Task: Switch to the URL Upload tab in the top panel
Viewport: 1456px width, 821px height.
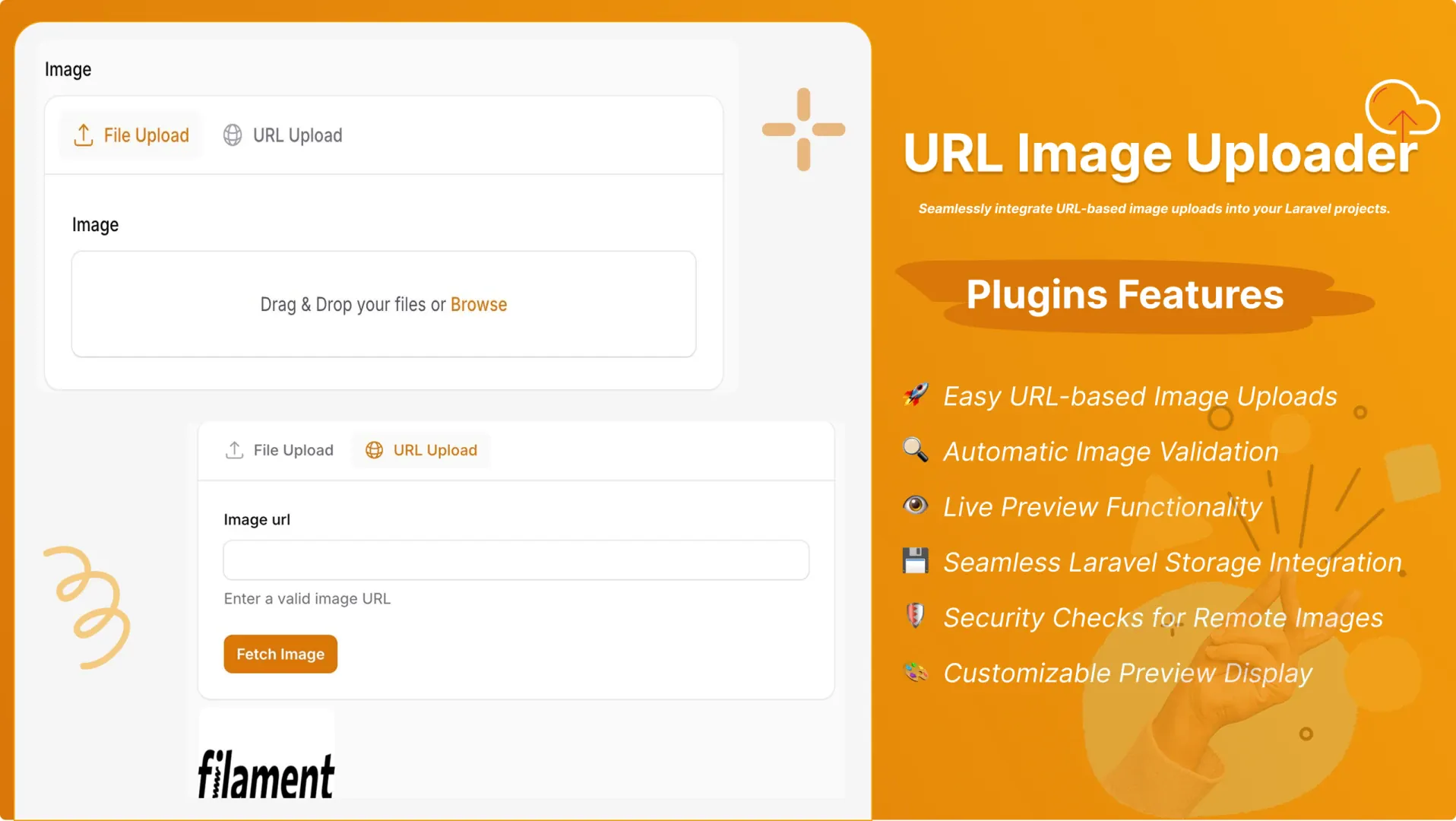Action: pyautogui.click(x=296, y=135)
